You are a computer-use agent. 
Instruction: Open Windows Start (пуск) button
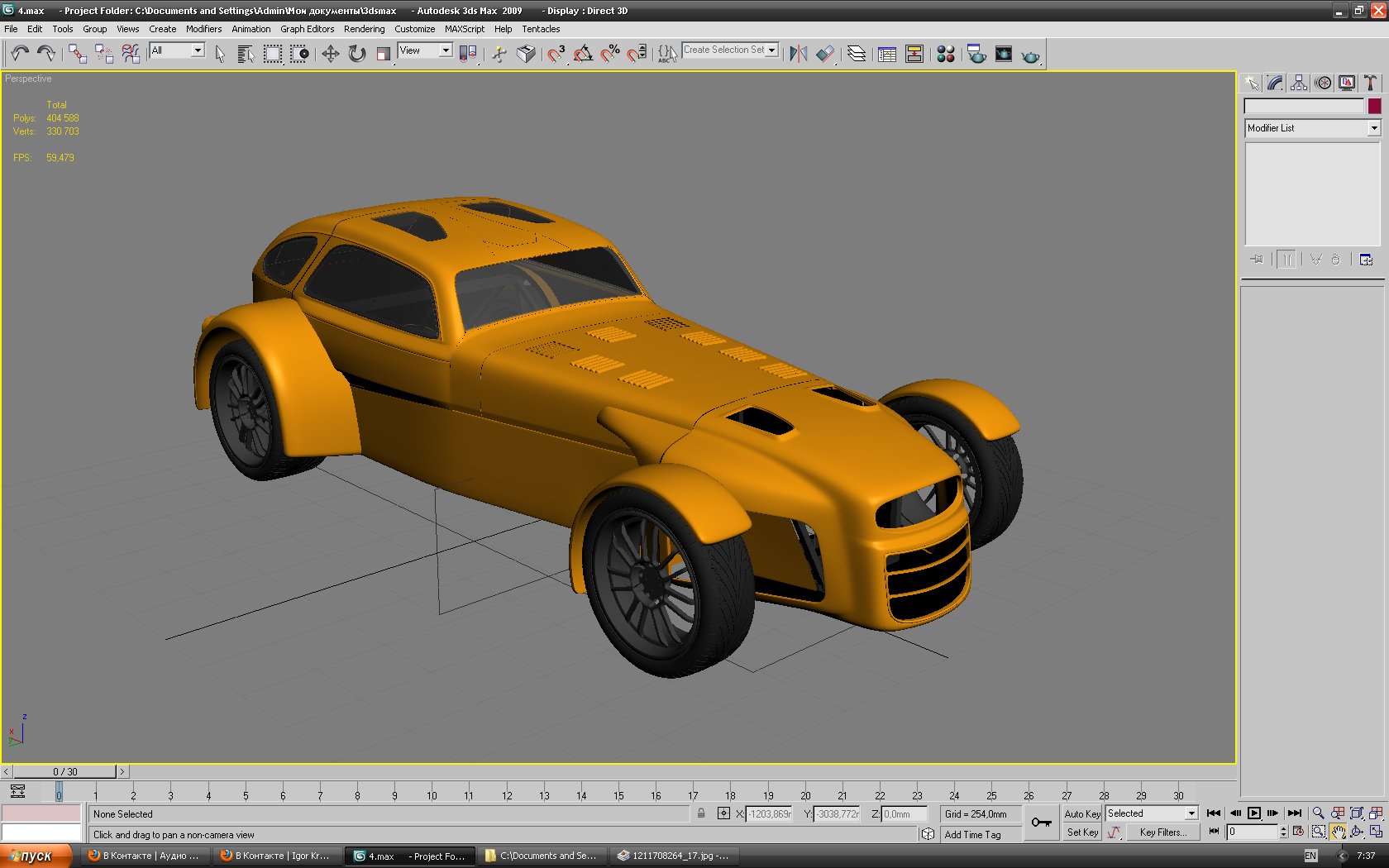coord(36,856)
